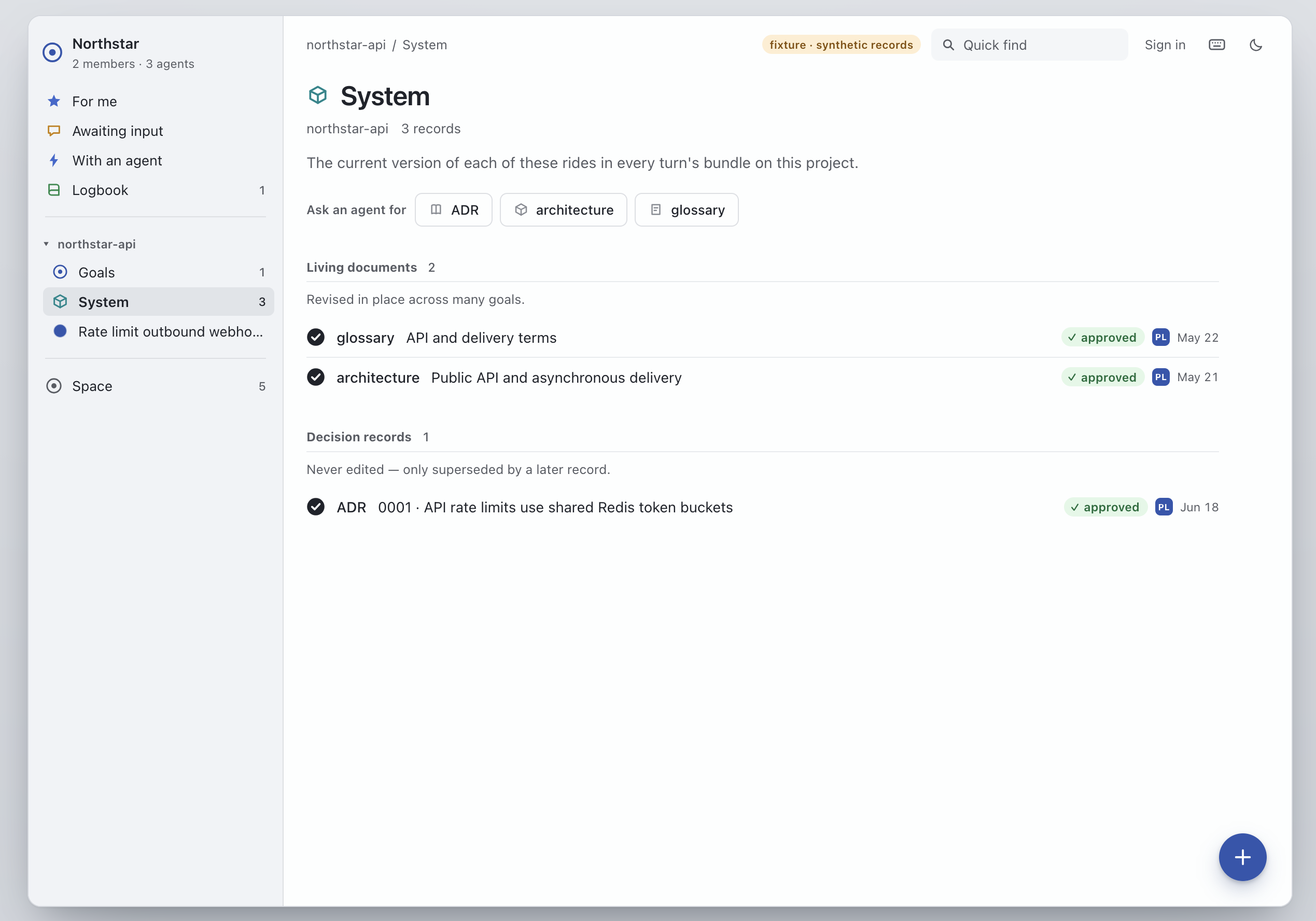Click the With an agent lightning icon
This screenshot has height=921, width=1316.
(54, 160)
